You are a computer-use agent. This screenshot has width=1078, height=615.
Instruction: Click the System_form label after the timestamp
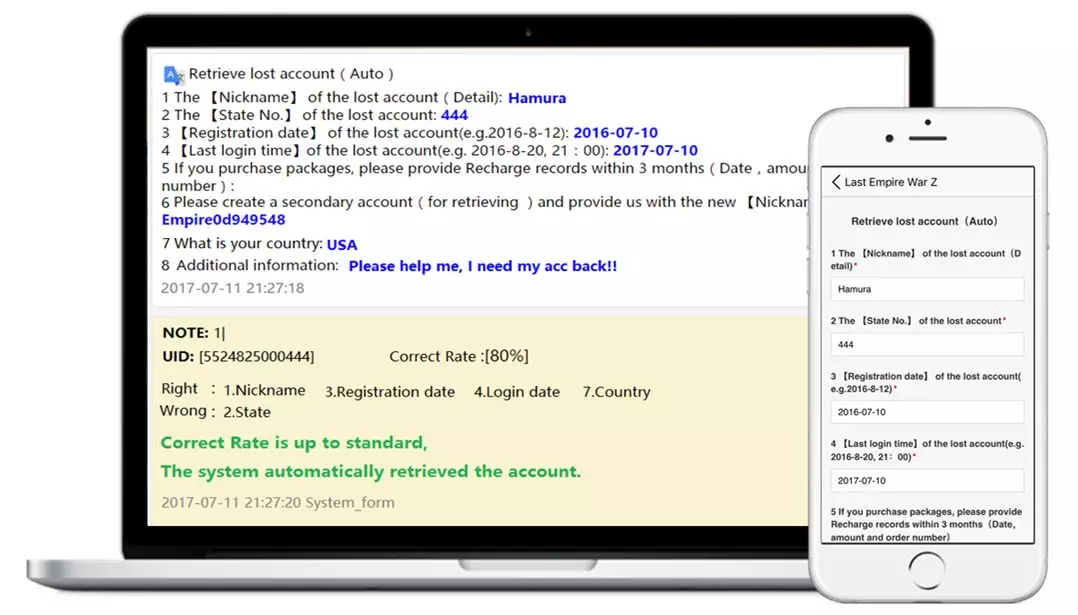[x=350, y=502]
